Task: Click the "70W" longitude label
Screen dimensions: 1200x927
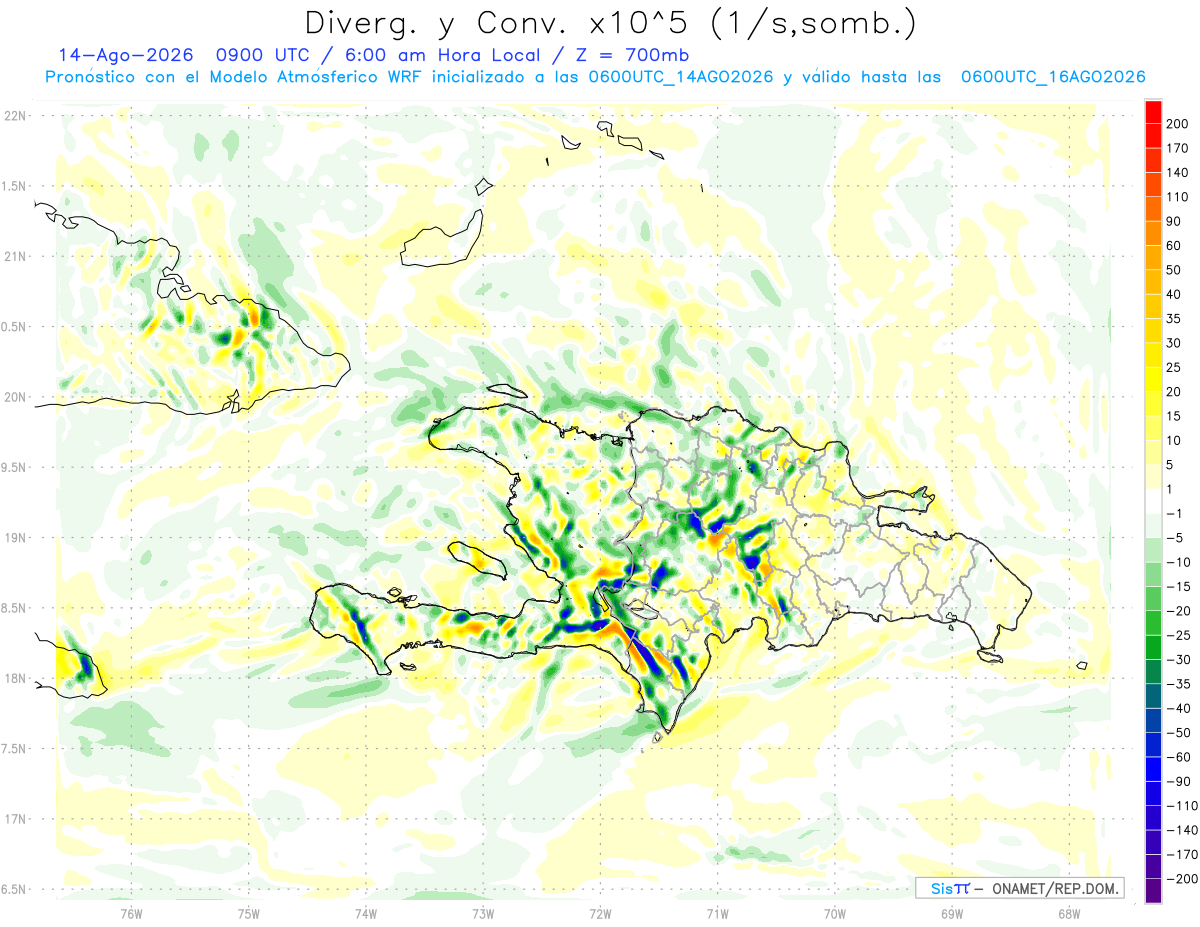Action: point(834,912)
